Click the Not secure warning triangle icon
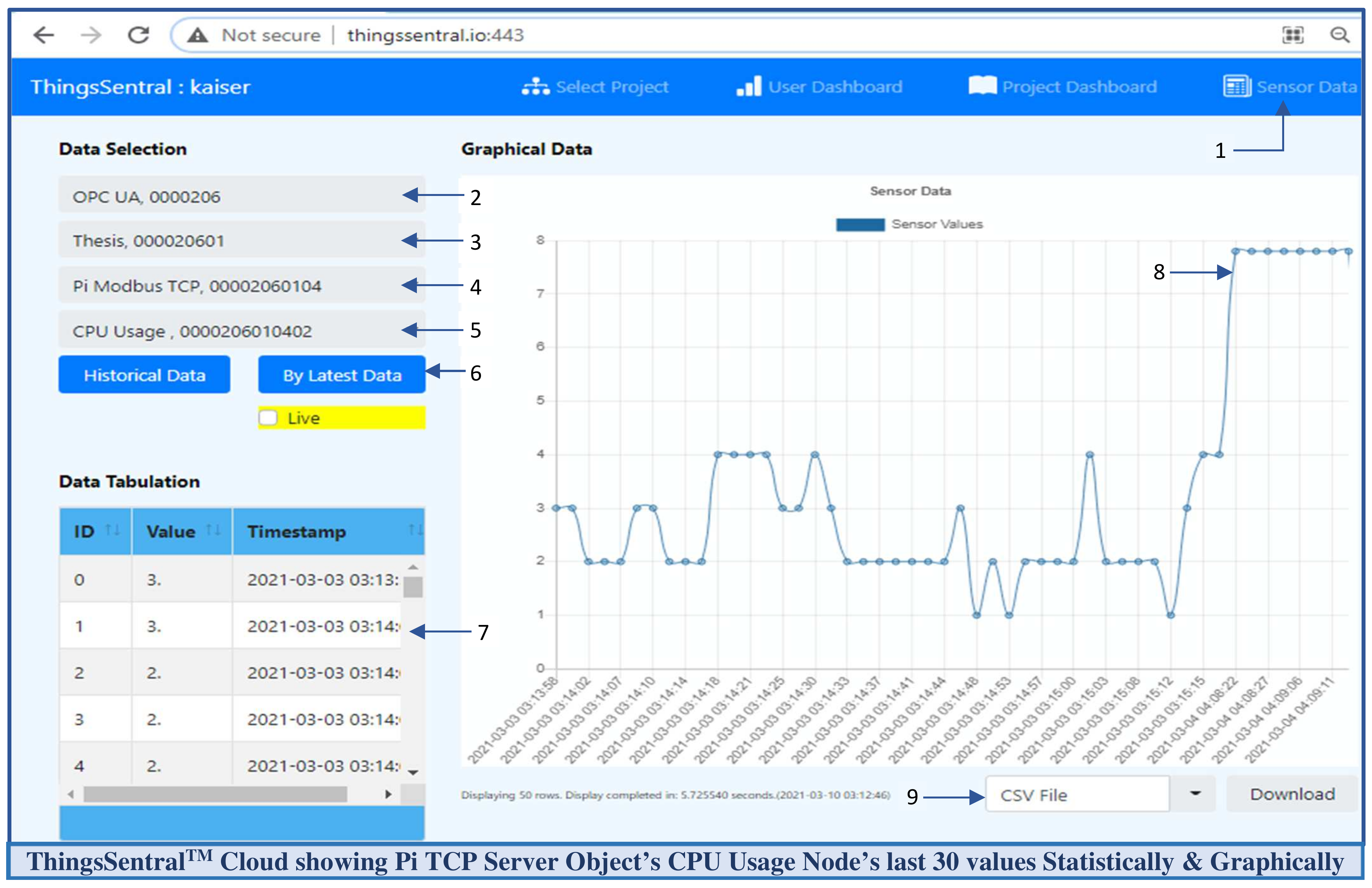 click(198, 35)
